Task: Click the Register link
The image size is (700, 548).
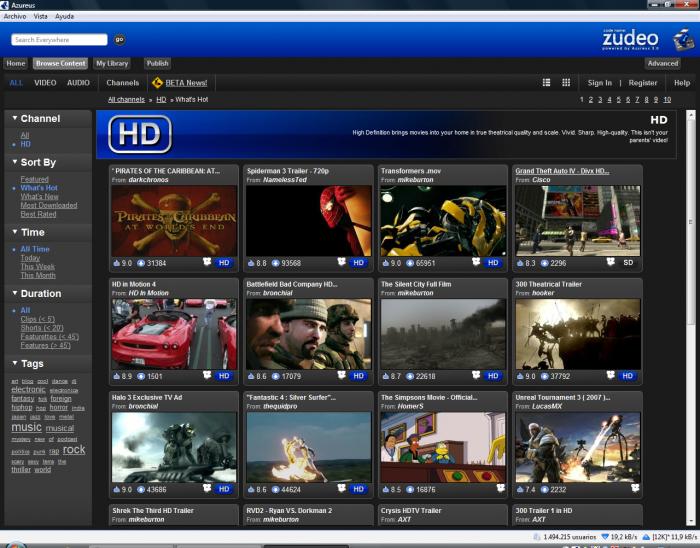Action: pyautogui.click(x=642, y=83)
